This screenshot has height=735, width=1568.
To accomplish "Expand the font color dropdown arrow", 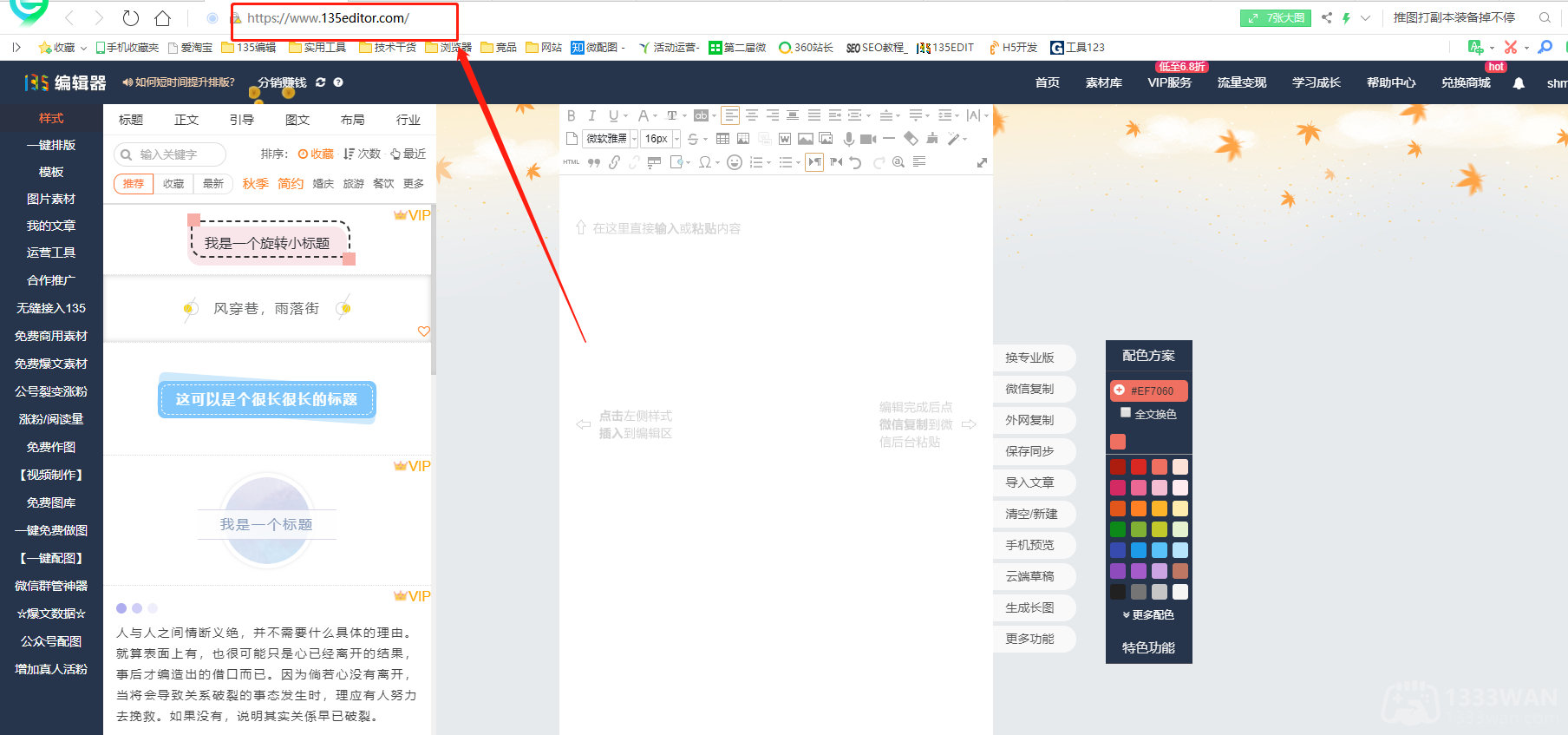I will pyautogui.click(x=655, y=116).
